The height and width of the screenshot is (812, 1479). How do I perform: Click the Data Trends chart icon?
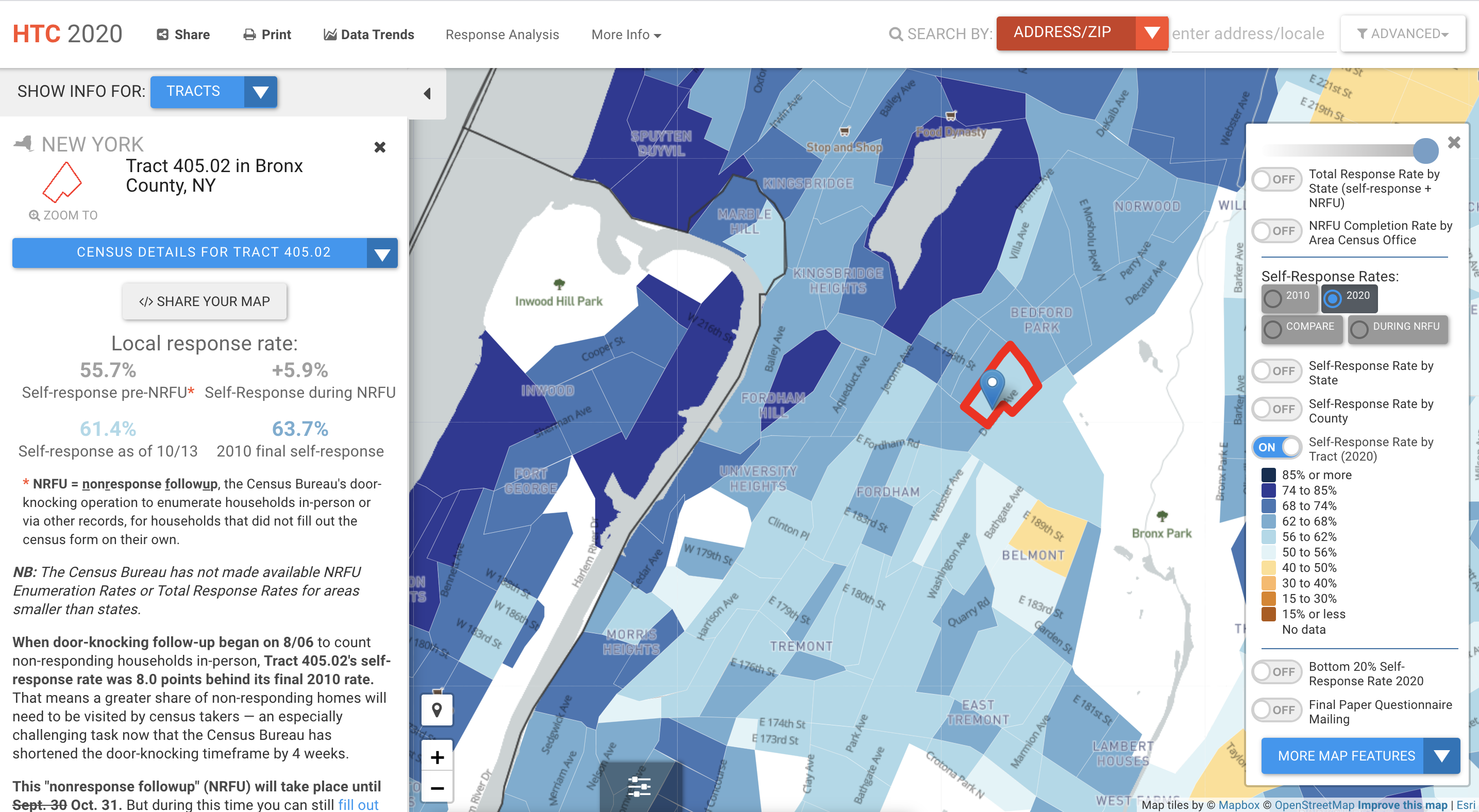[x=330, y=35]
